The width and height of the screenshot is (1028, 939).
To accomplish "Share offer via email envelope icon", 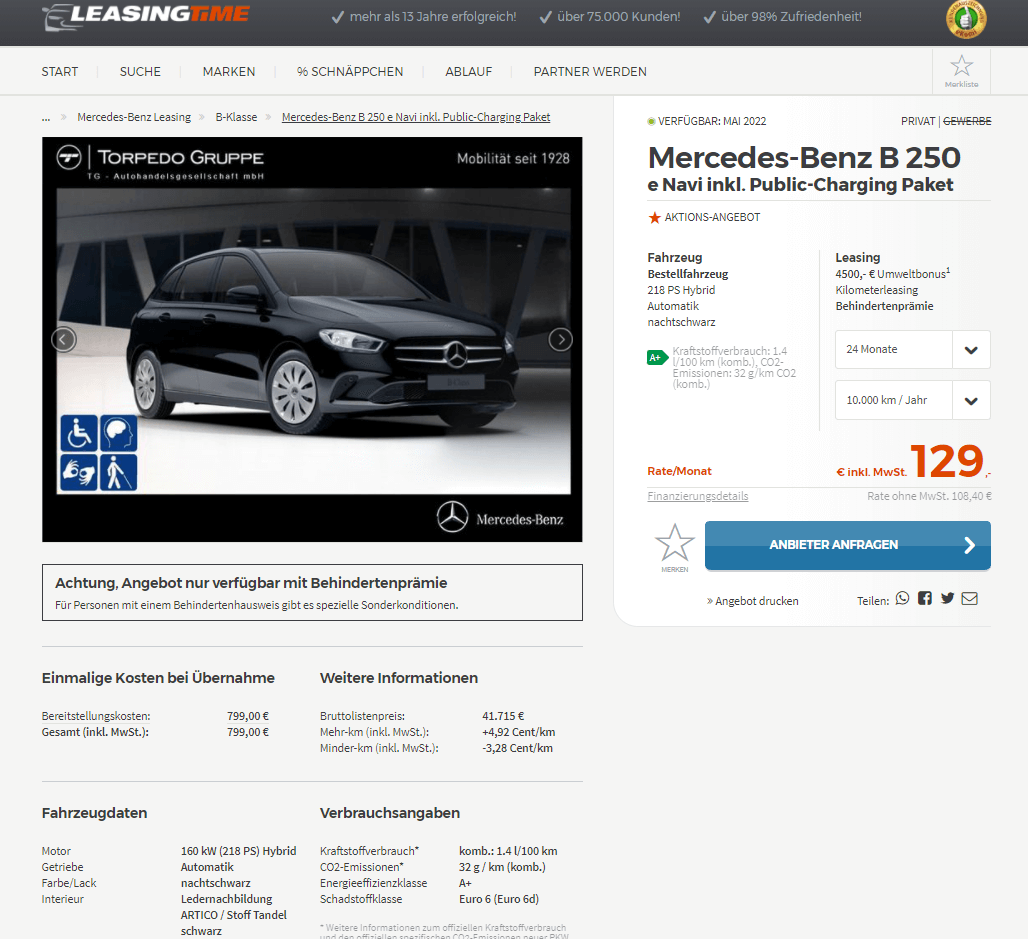I will click(x=970, y=598).
